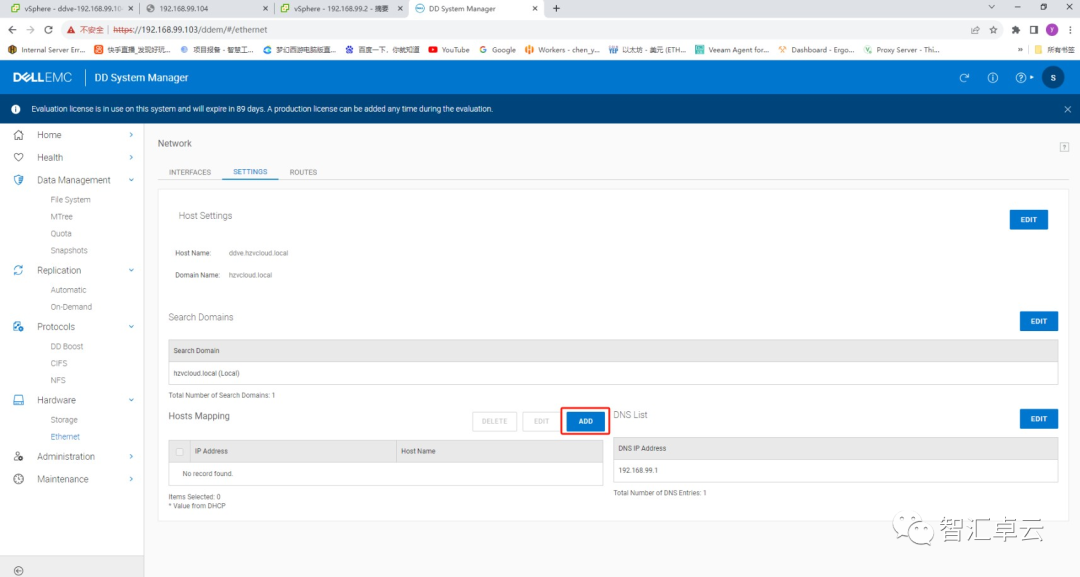The image size is (1080, 577).
Task: Expand the Home menu chevron
Action: pyautogui.click(x=131, y=135)
